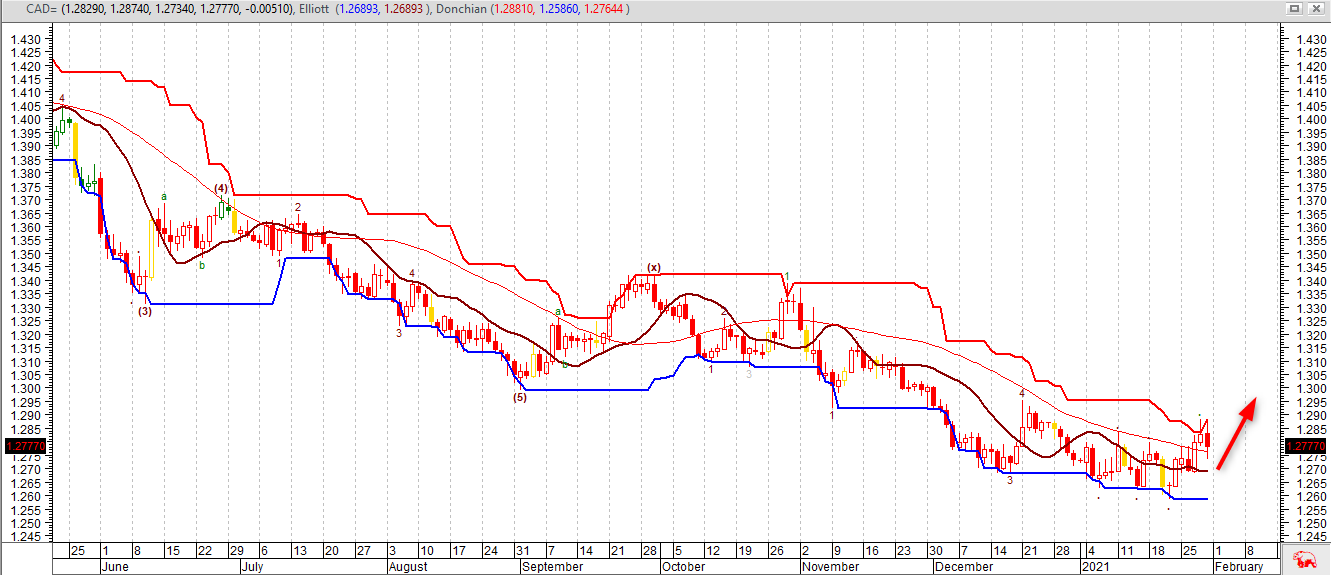
Task: Select the 2021 year label
Action: (1096, 566)
